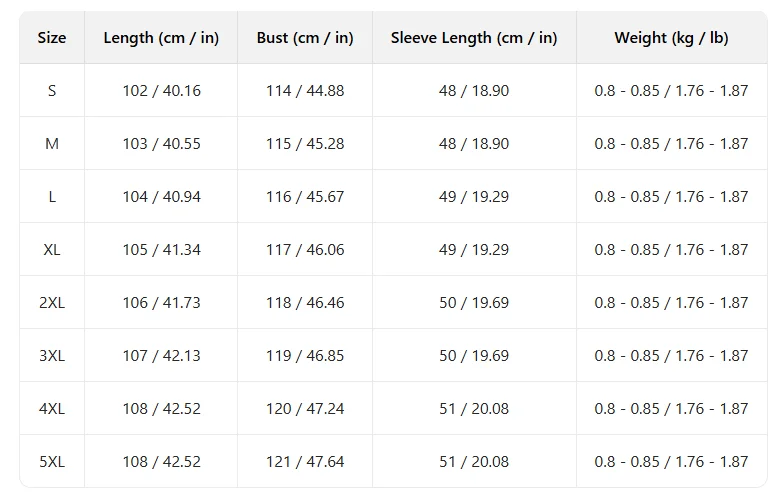Click the 2XL row sleeve 50 / 19.69
The height and width of the screenshot is (492, 781).
click(x=474, y=303)
